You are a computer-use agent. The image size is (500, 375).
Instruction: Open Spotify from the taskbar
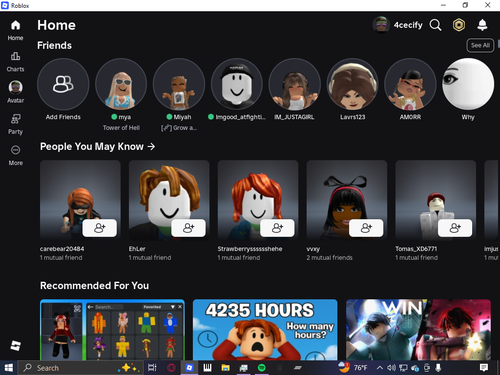point(262,368)
